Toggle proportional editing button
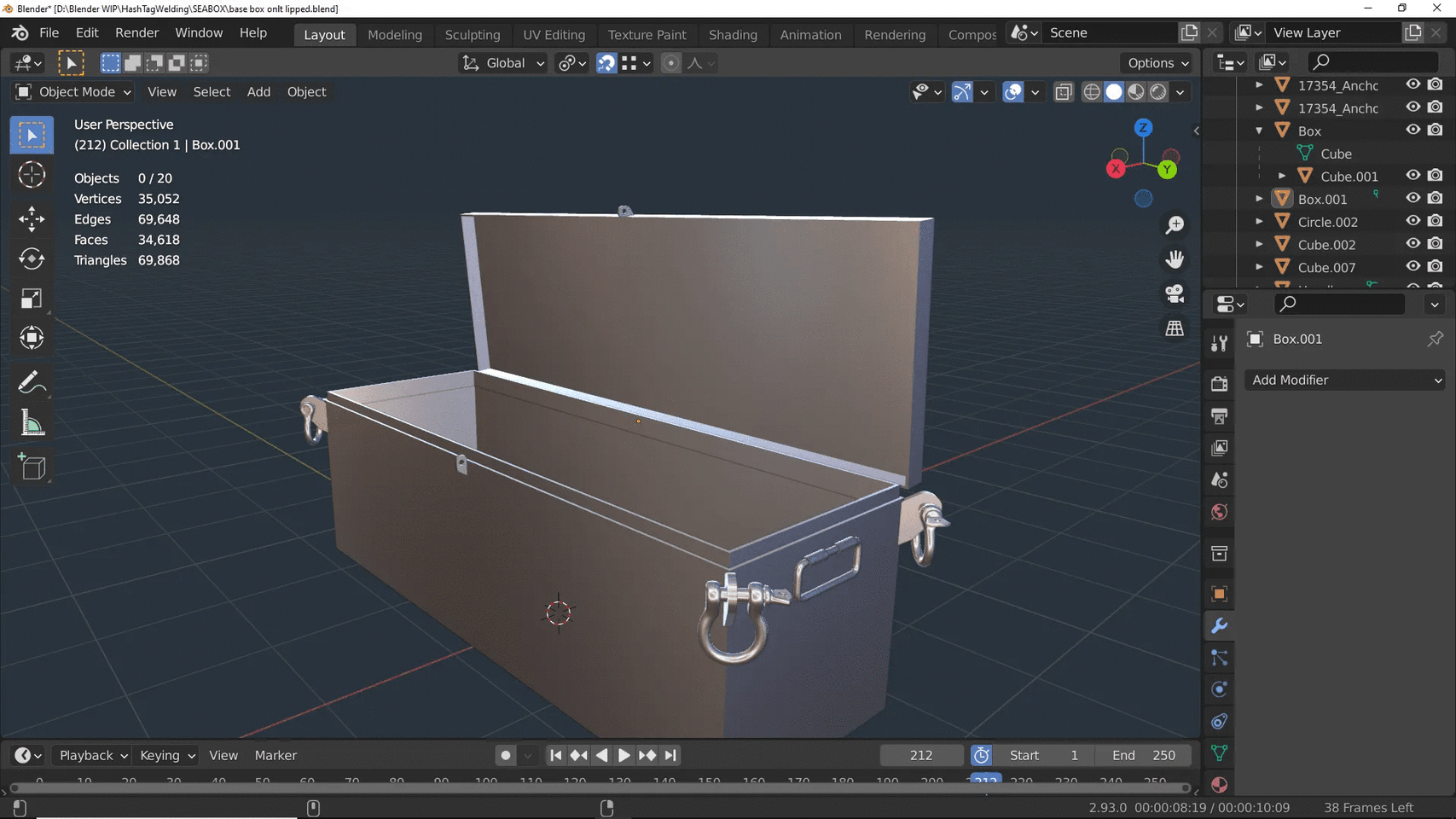Image resolution: width=1456 pixels, height=819 pixels. click(671, 63)
